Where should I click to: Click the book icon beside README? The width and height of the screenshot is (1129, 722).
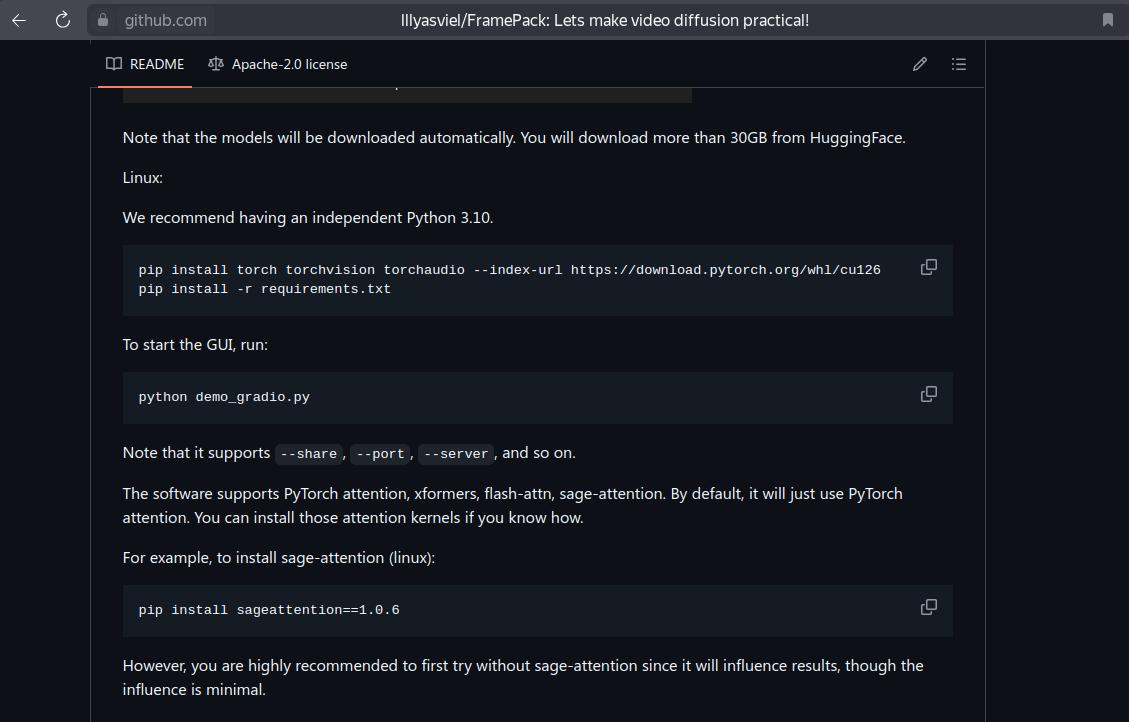tap(114, 64)
